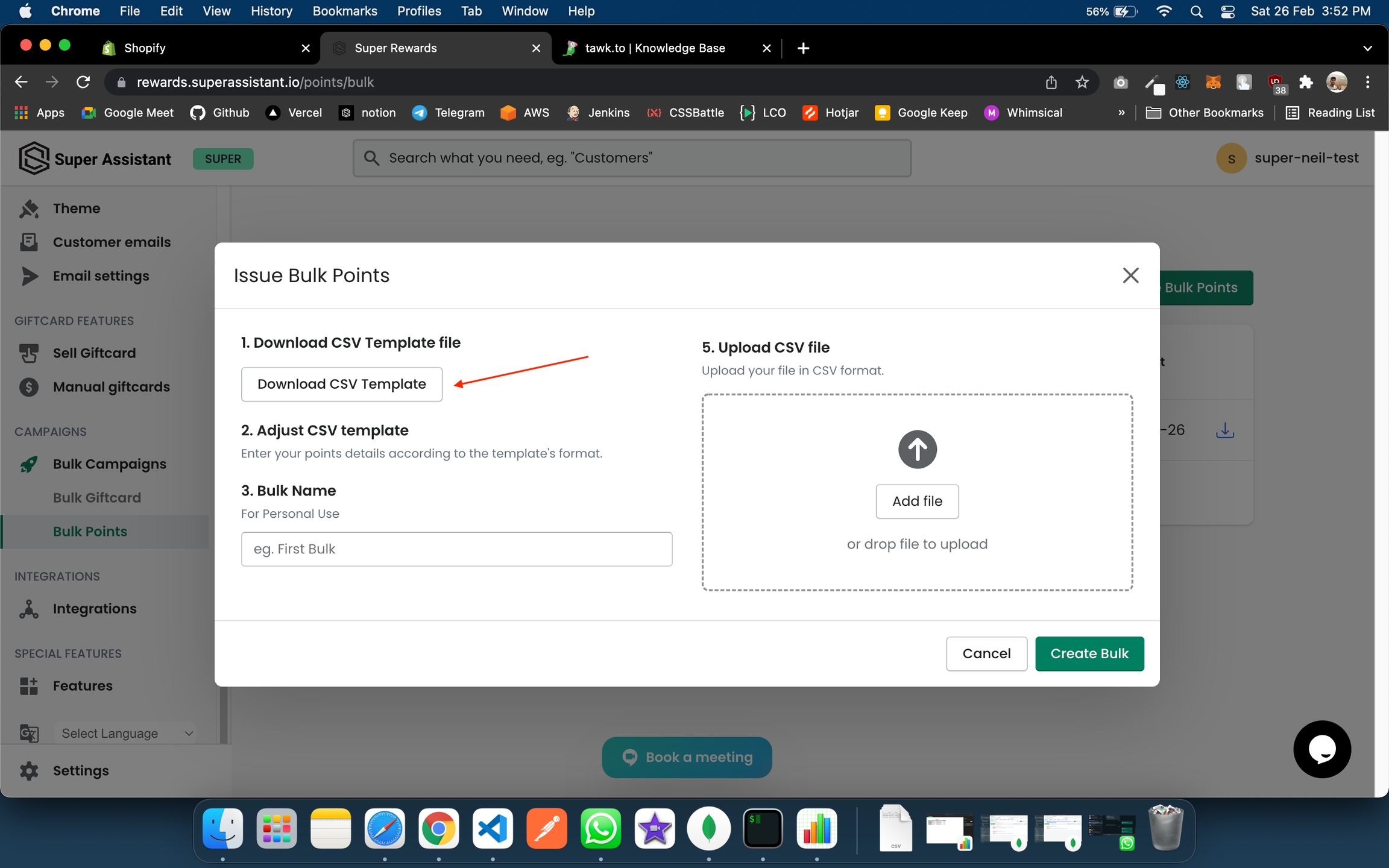Open the tawk.to chat bubble widget
Screen dimensions: 1389x868
point(1321,749)
